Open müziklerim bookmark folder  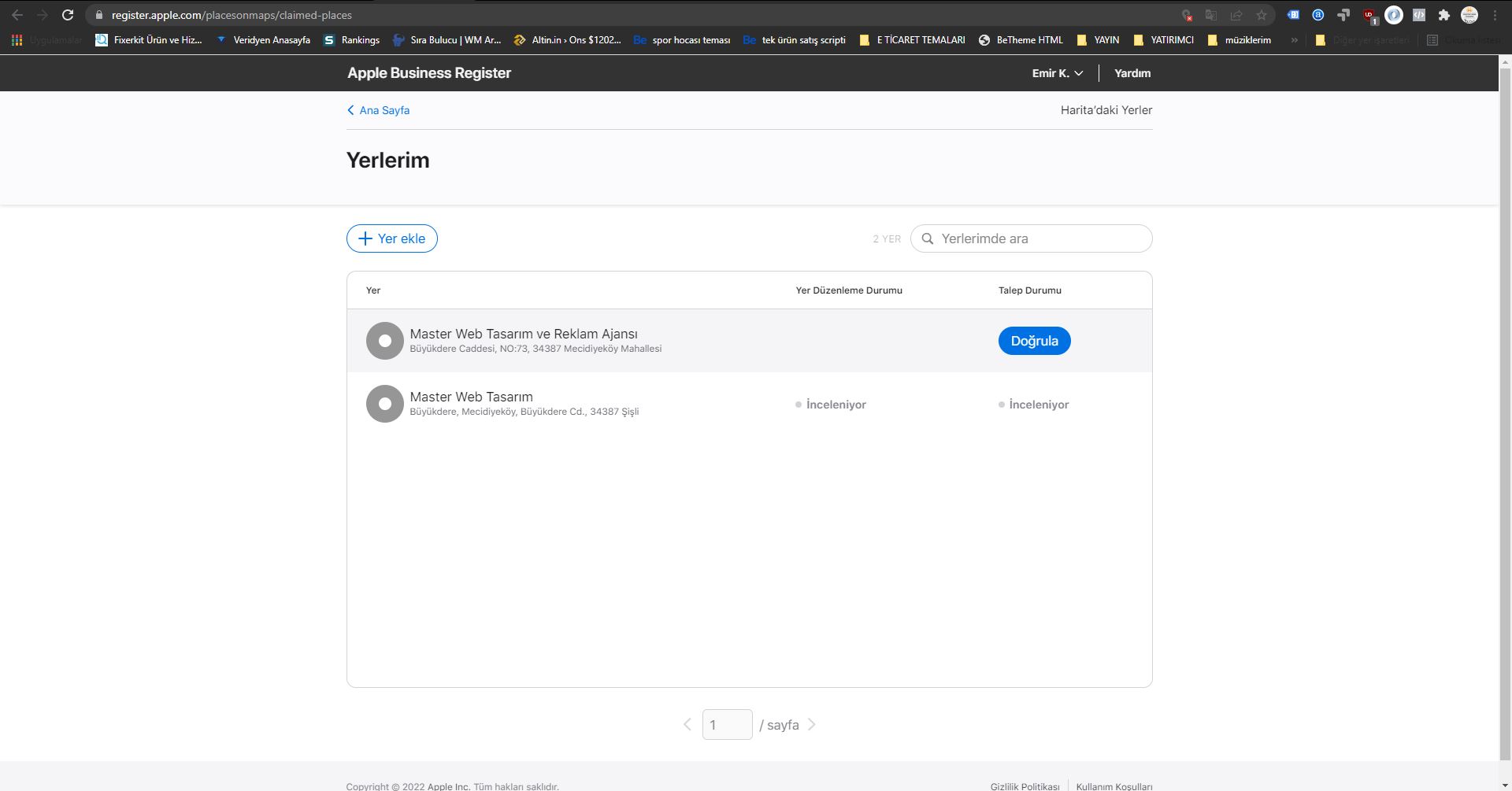[1239, 39]
